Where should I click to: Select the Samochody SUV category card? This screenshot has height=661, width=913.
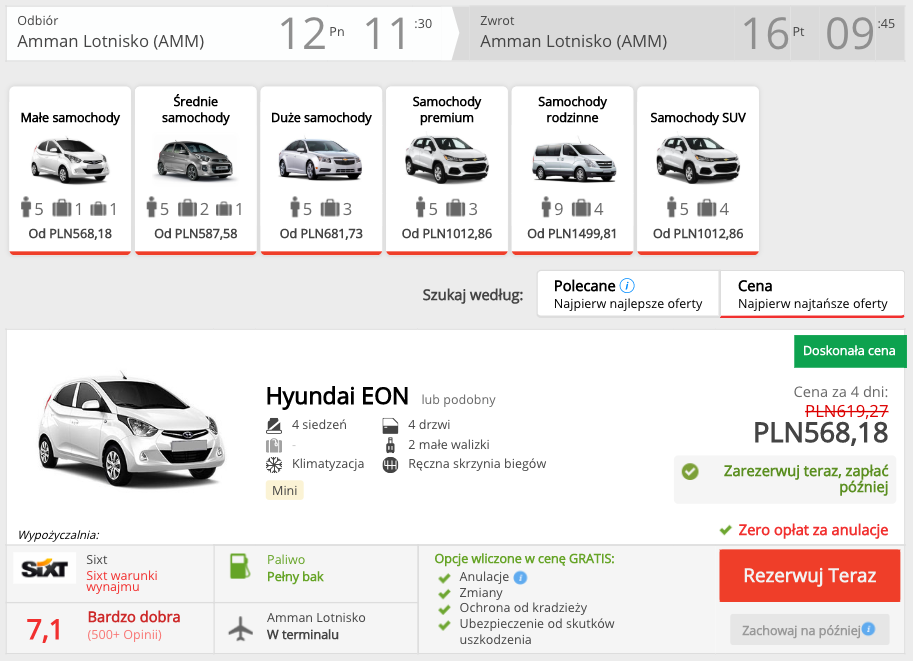pos(698,170)
